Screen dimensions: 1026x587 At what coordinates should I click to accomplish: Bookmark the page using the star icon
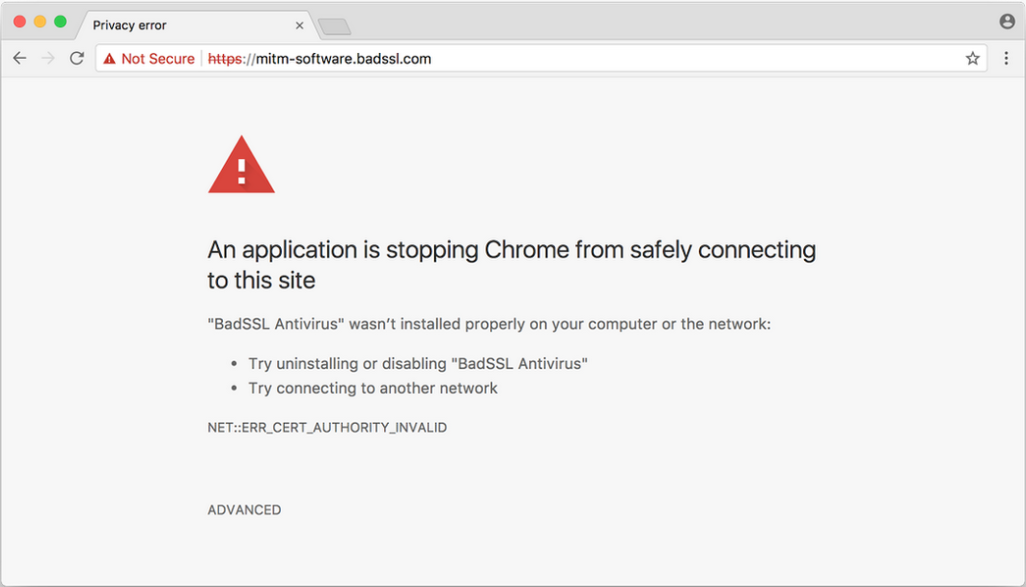click(x=972, y=58)
